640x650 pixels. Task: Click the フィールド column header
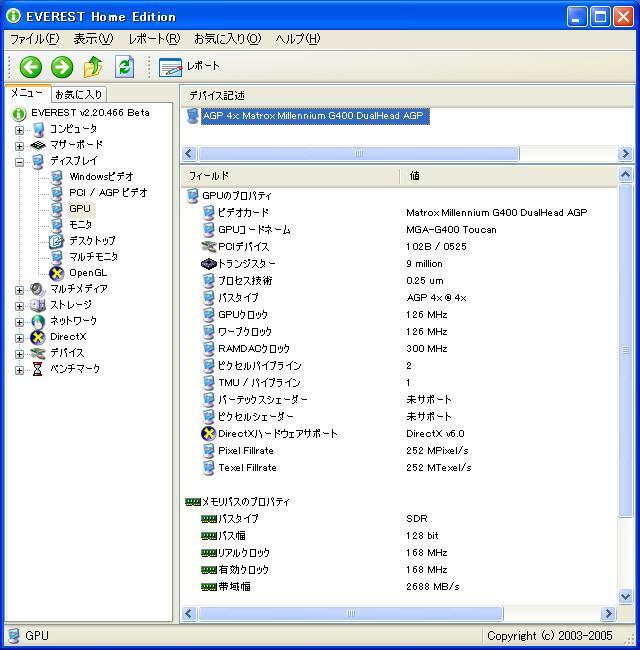coord(290,176)
